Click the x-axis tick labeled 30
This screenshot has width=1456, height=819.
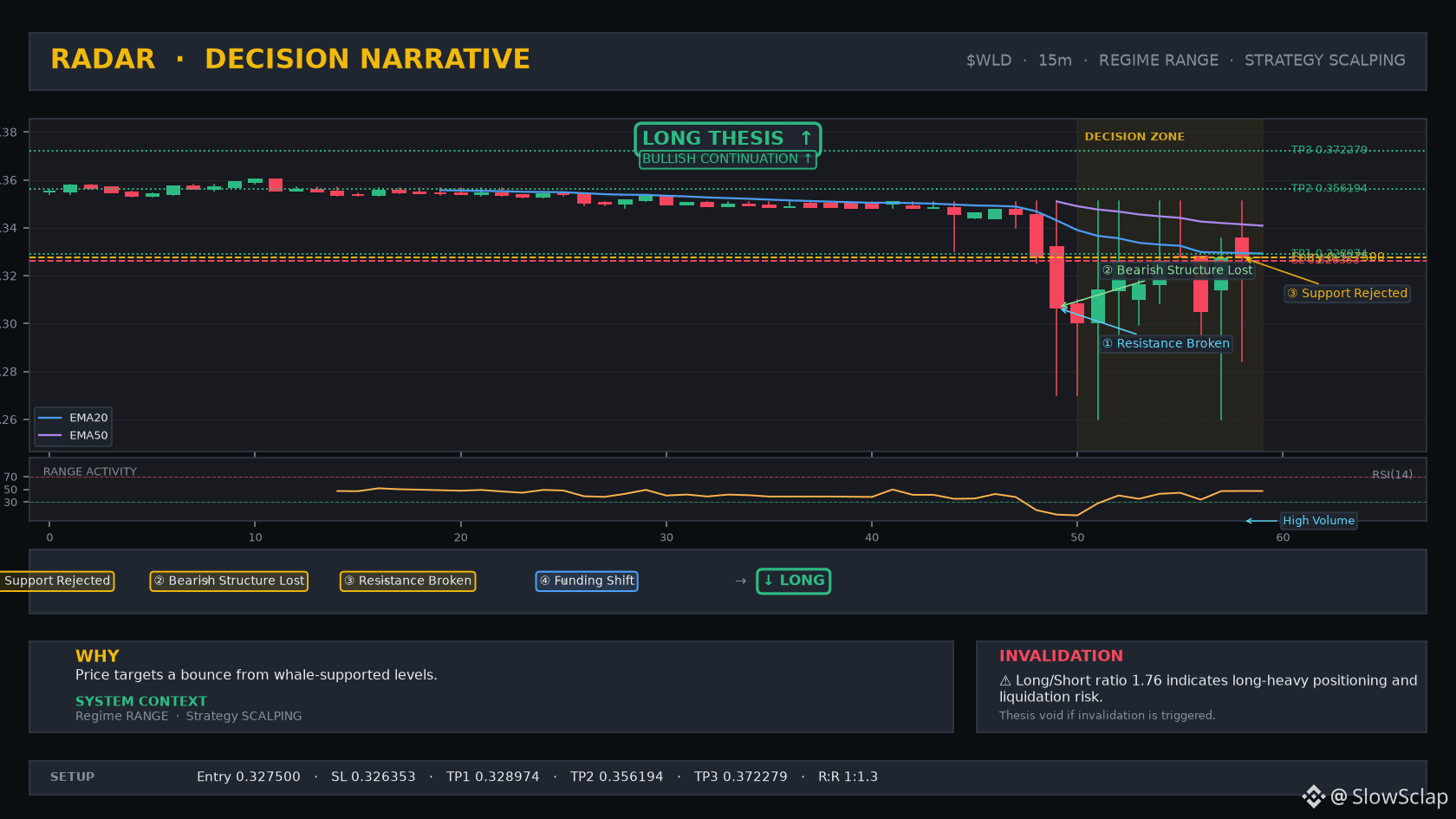tap(666, 537)
